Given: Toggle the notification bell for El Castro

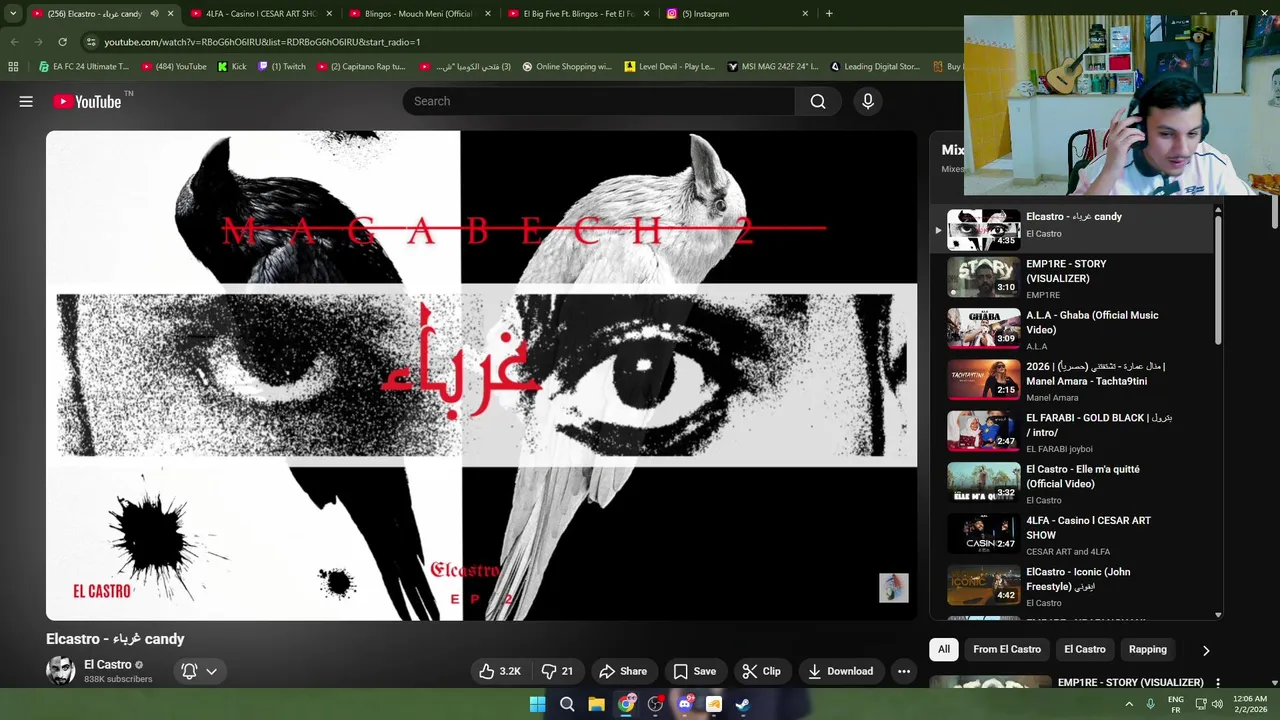Looking at the screenshot, I should [x=189, y=671].
